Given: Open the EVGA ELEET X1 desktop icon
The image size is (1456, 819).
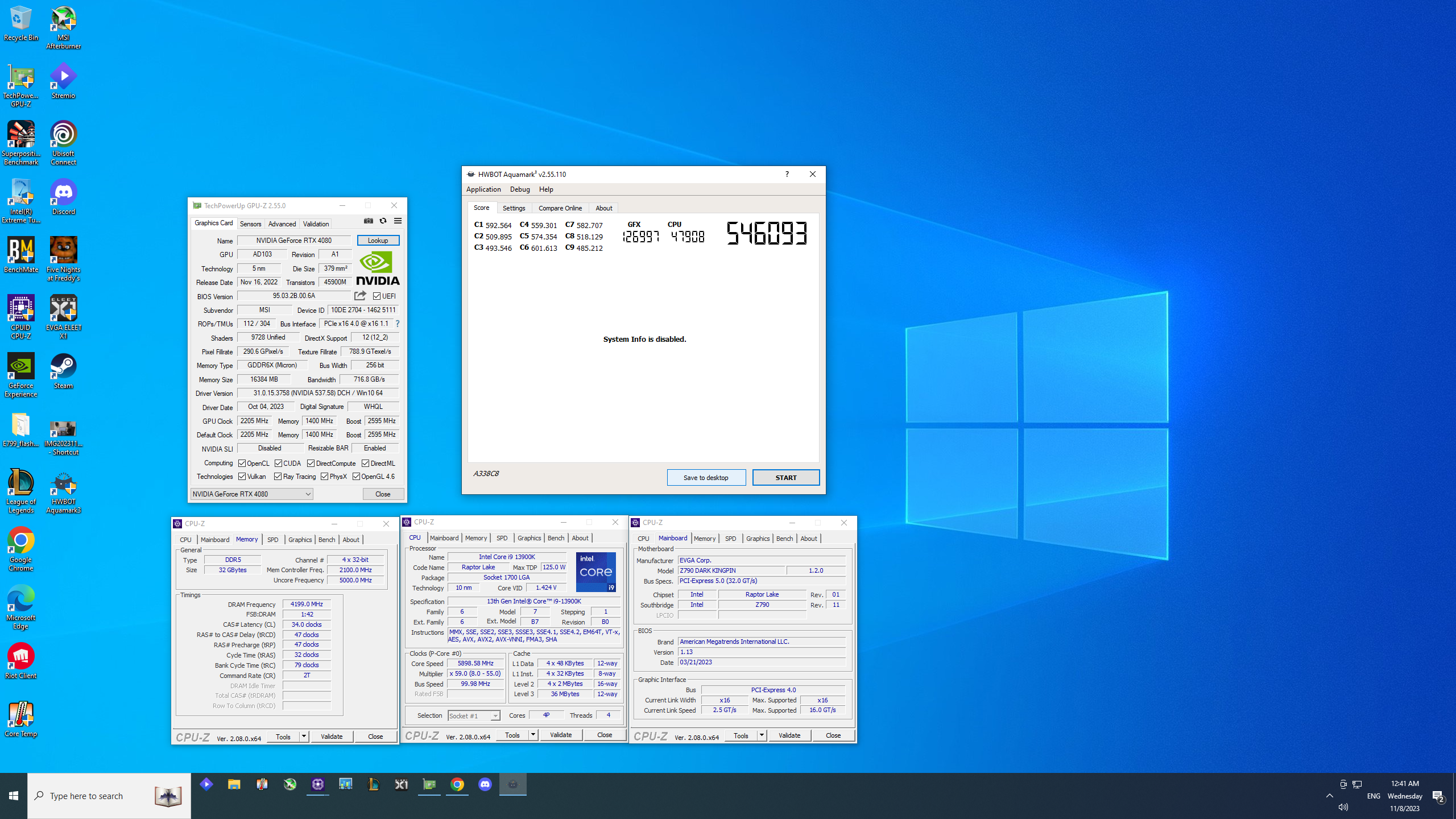Looking at the screenshot, I should 63,318.
